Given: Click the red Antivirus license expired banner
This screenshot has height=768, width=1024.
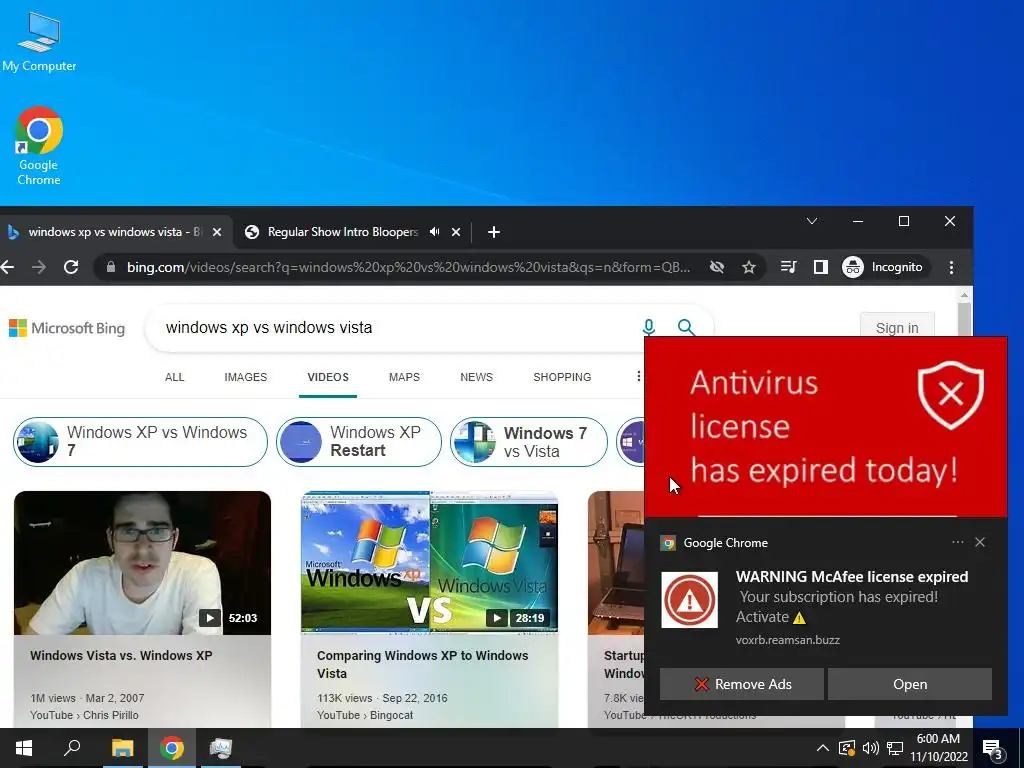Looking at the screenshot, I should click(x=825, y=426).
